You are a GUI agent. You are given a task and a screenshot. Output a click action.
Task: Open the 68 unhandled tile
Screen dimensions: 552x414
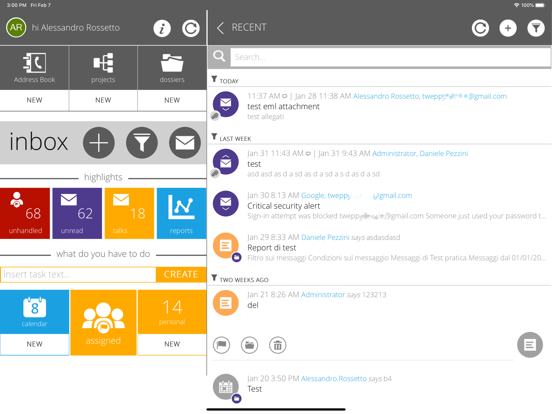25,213
